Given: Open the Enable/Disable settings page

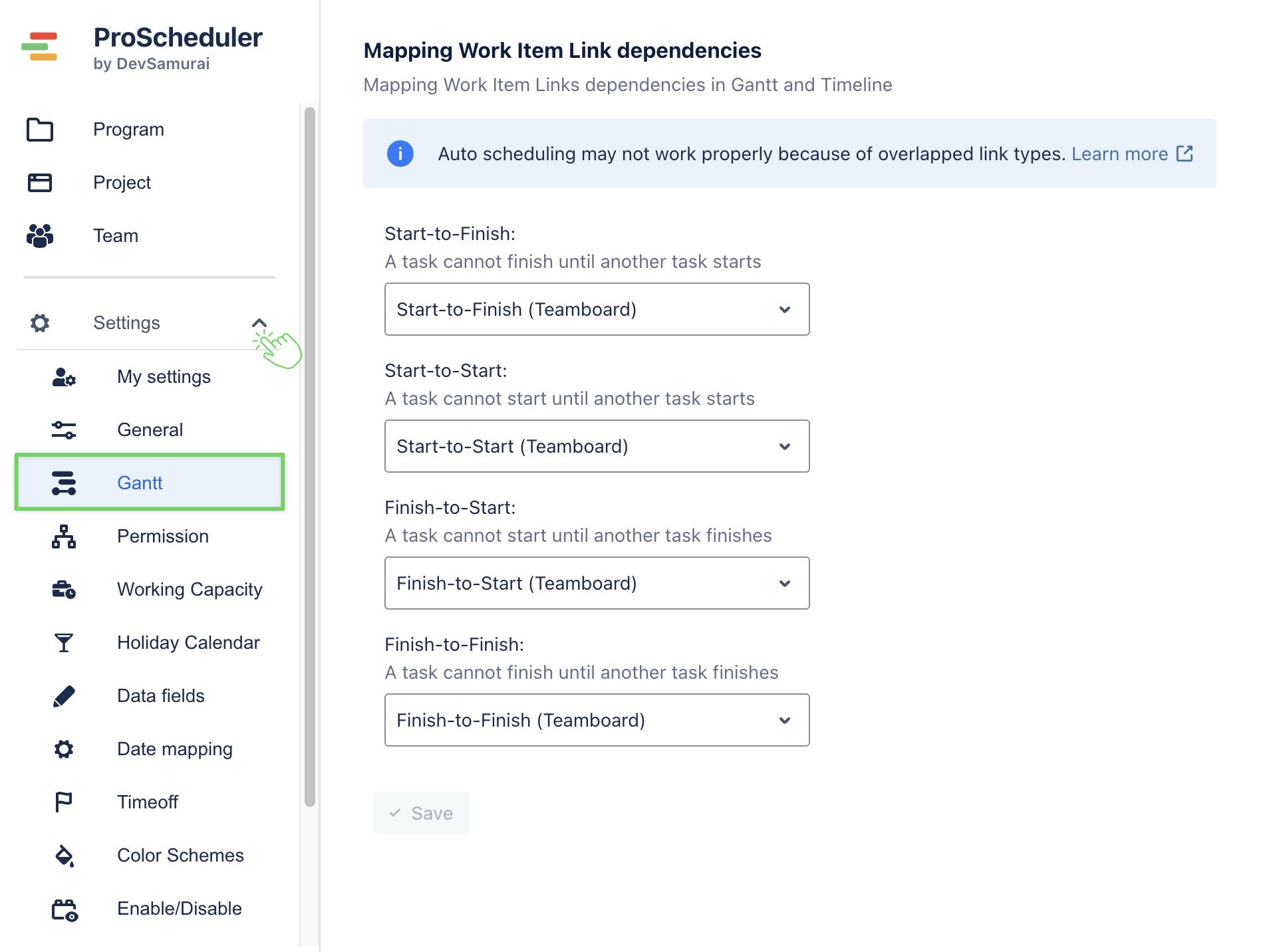Looking at the screenshot, I should [x=179, y=909].
